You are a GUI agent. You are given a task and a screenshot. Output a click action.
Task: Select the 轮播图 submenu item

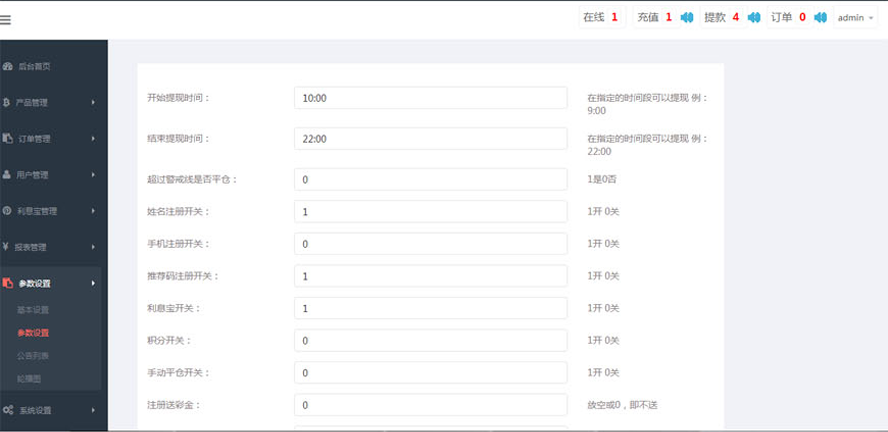[x=29, y=379]
